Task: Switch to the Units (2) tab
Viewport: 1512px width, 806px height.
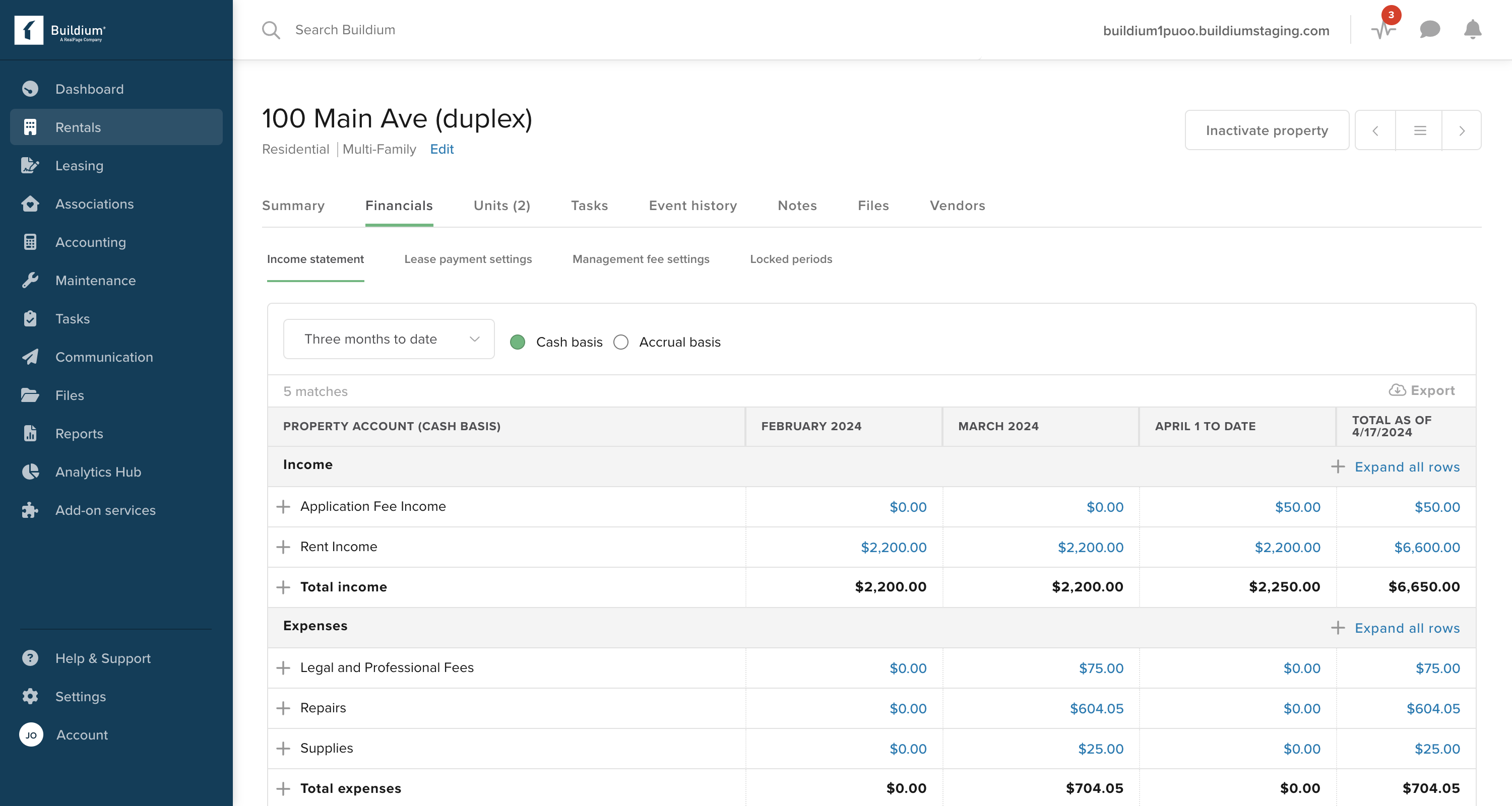Action: (501, 206)
